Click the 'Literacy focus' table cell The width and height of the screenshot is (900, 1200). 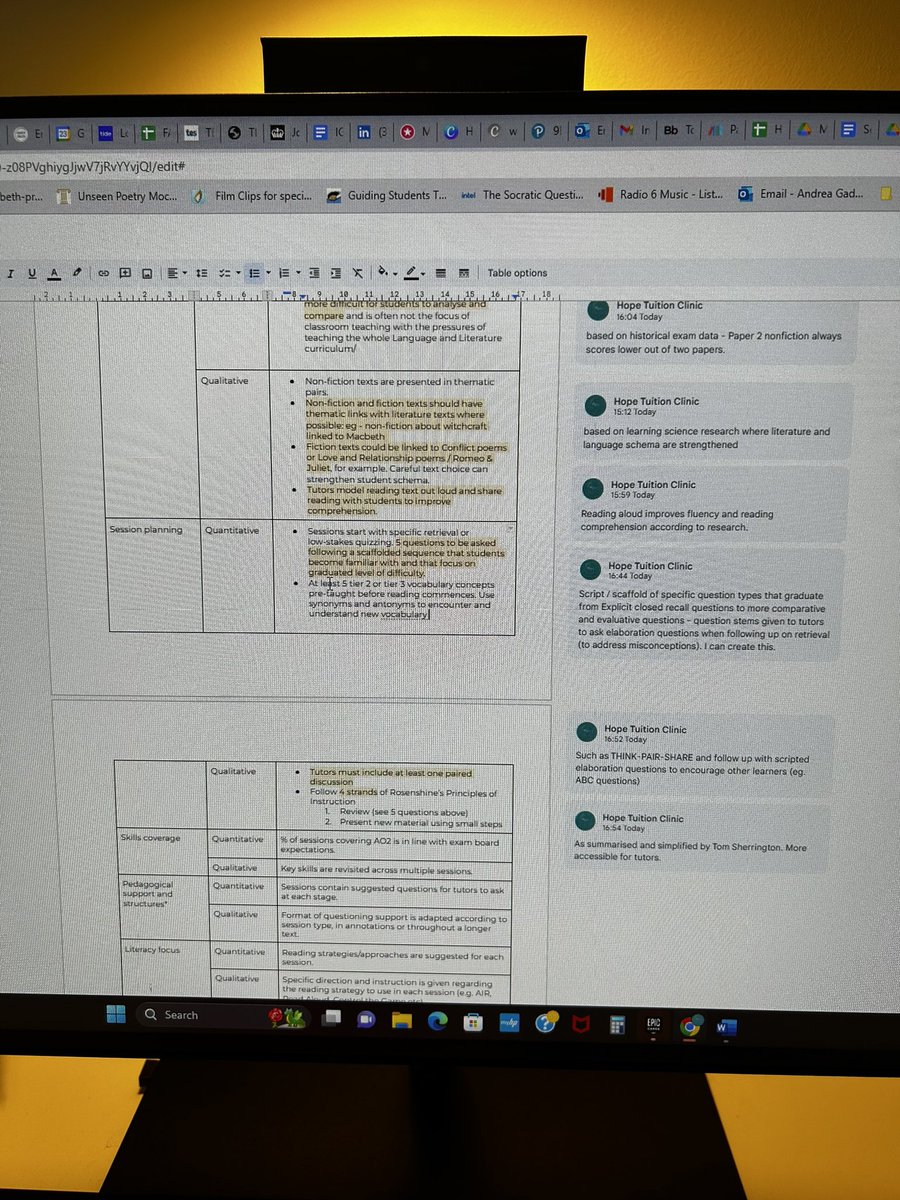point(164,970)
